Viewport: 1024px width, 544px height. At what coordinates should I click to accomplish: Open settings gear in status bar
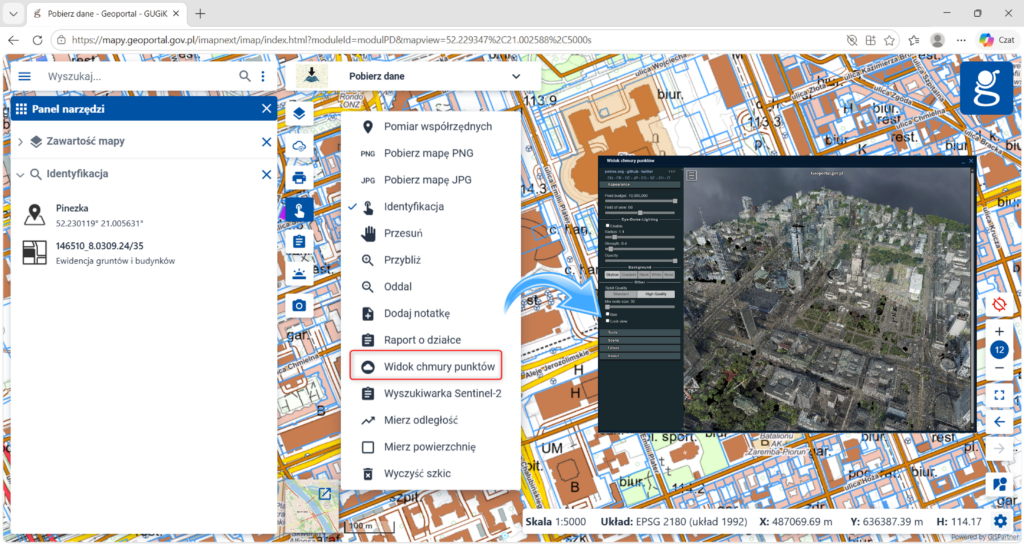pyautogui.click(x=1000, y=521)
